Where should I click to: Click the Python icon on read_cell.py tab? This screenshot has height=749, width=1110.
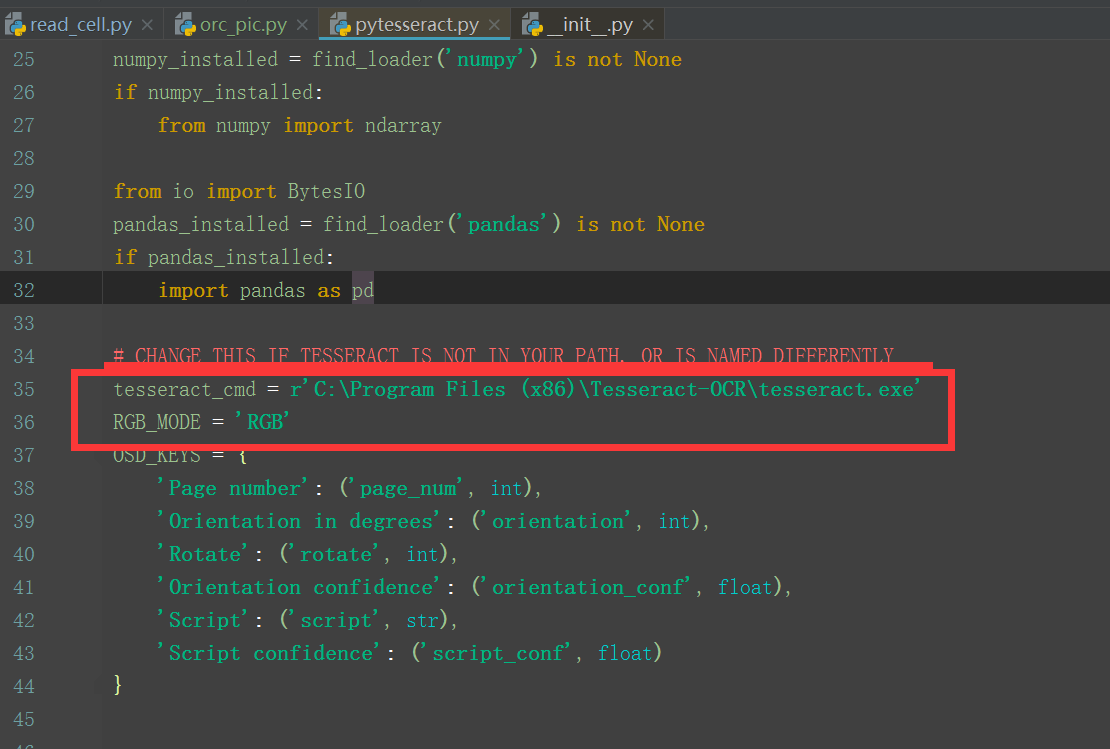click(x=16, y=22)
